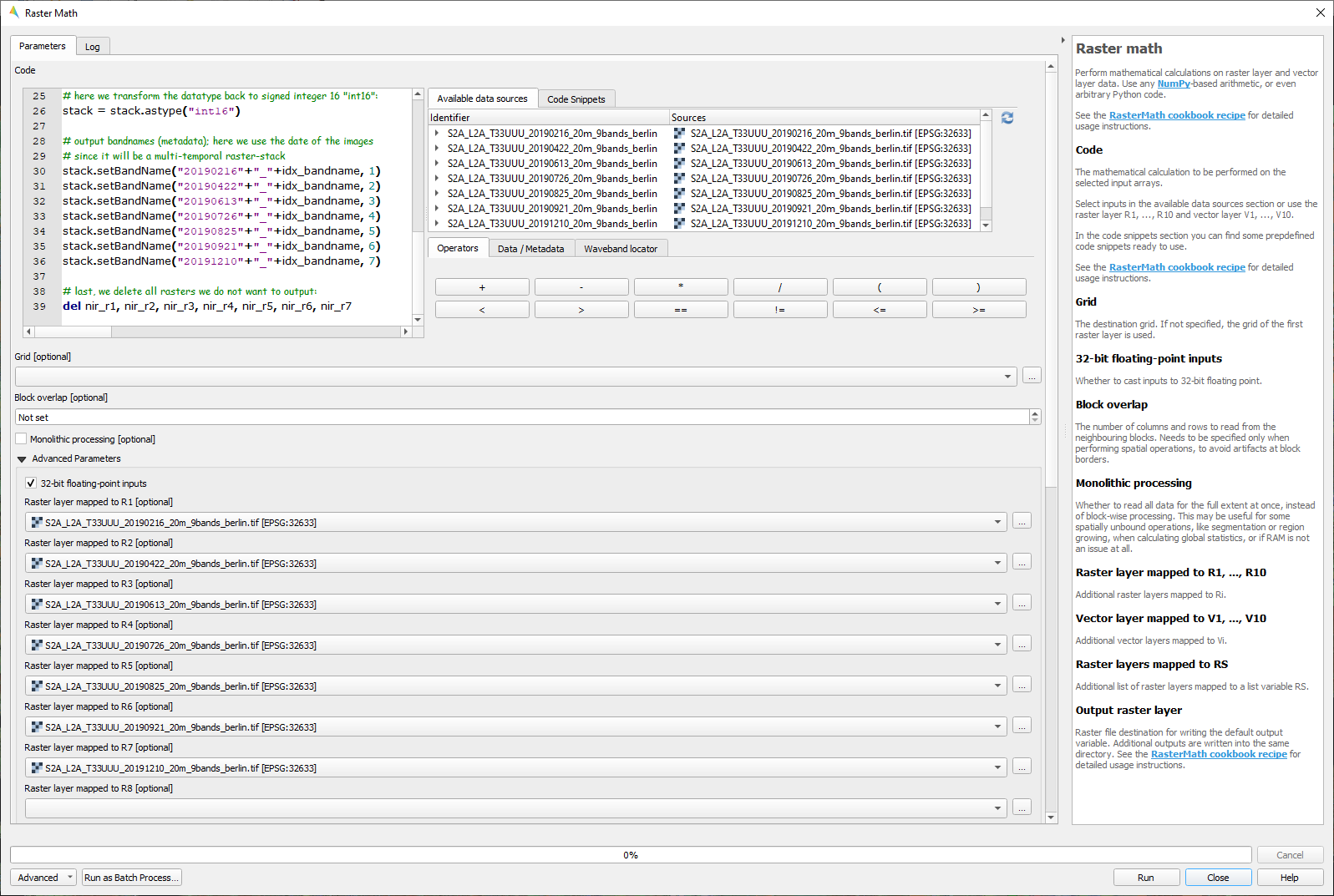
Task: Click the Run button
Action: [1145, 878]
